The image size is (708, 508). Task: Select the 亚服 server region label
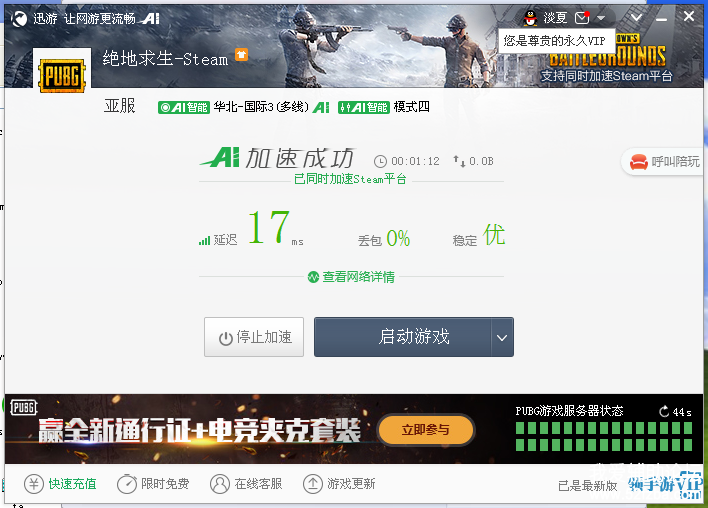tap(120, 106)
